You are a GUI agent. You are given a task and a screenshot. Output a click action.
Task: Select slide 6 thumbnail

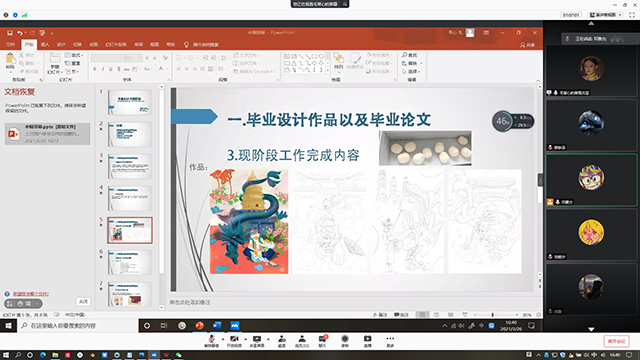point(129,262)
